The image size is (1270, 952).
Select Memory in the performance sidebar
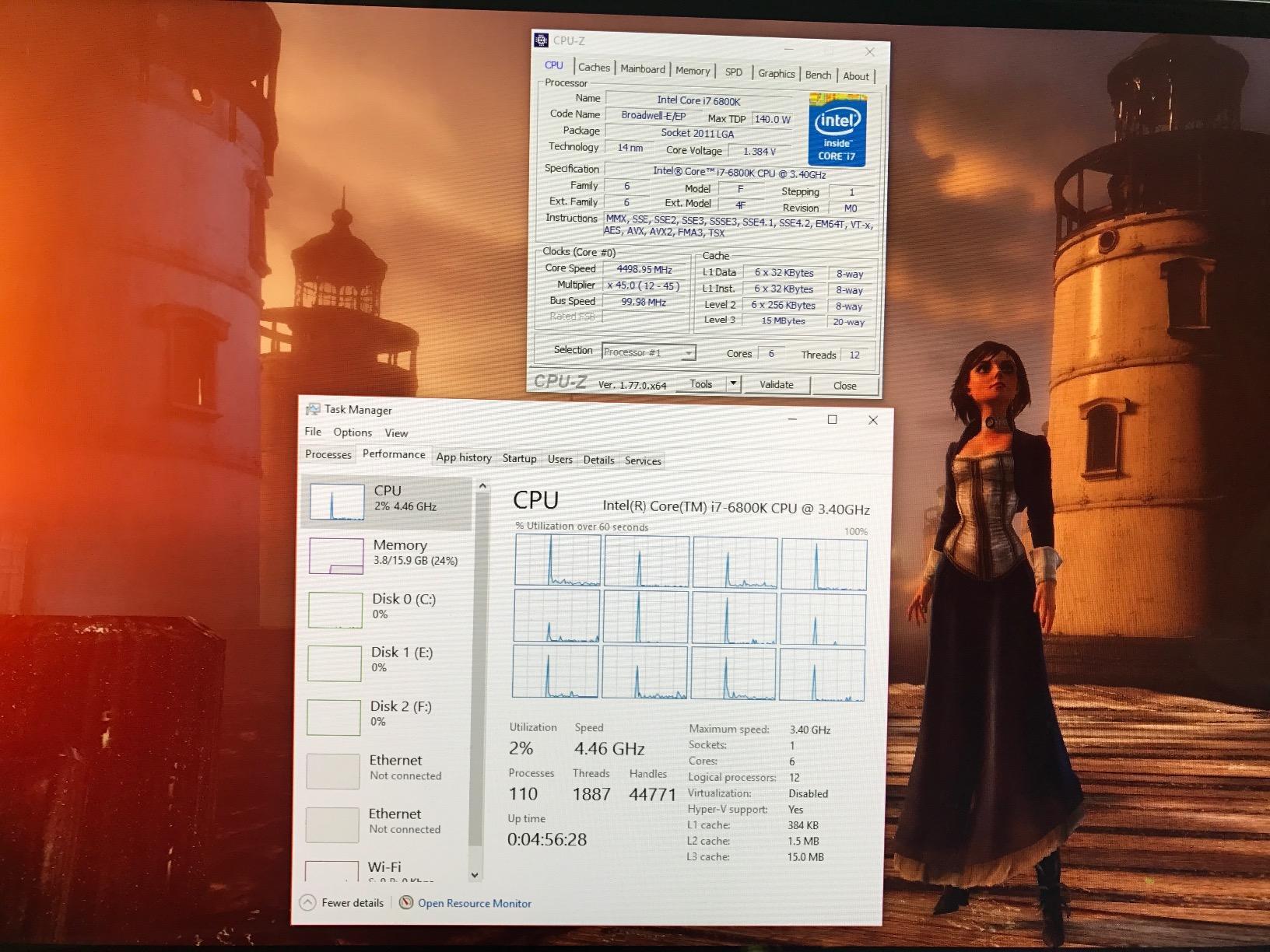tap(386, 555)
